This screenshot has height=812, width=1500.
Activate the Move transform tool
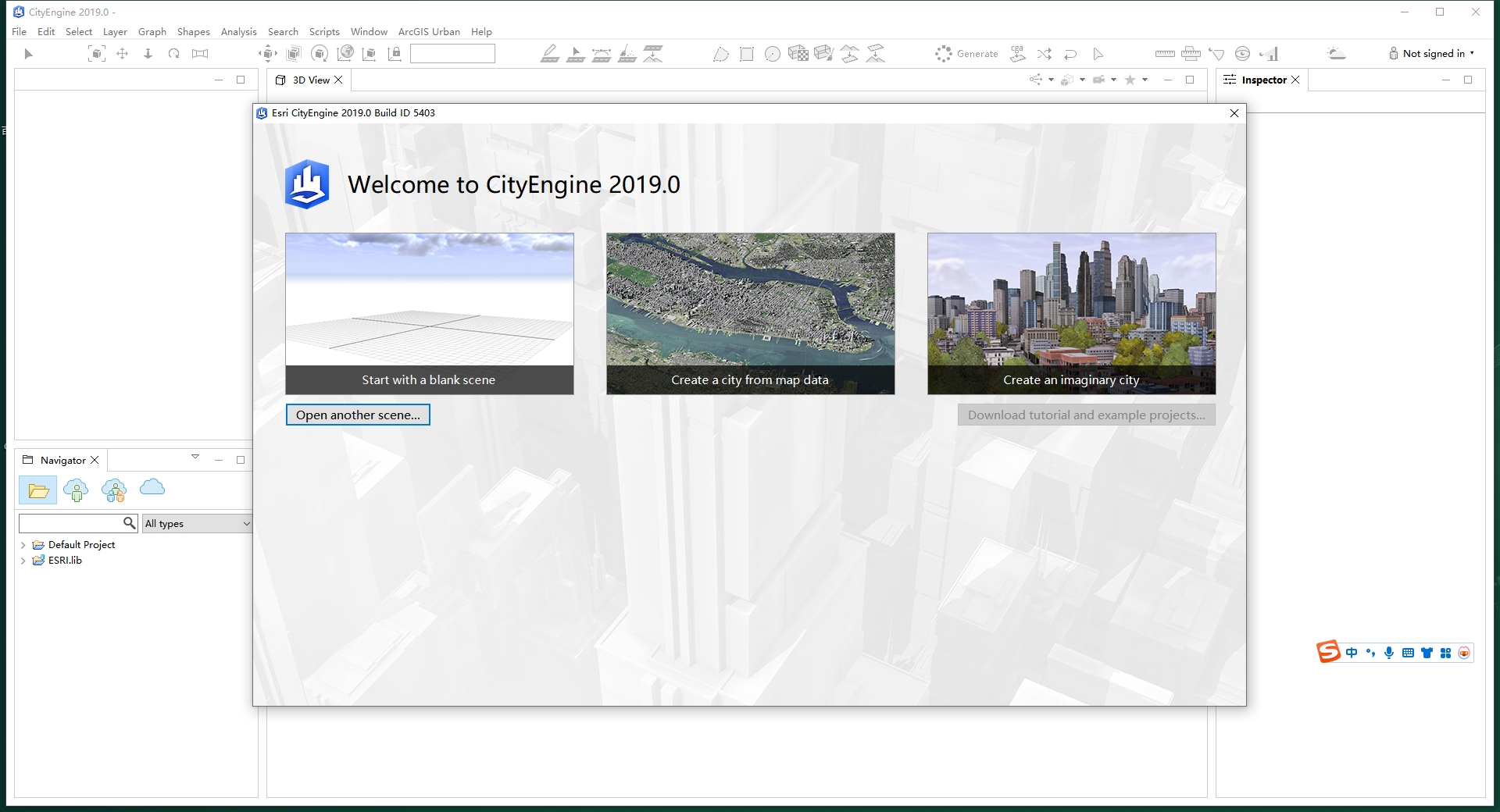(122, 54)
